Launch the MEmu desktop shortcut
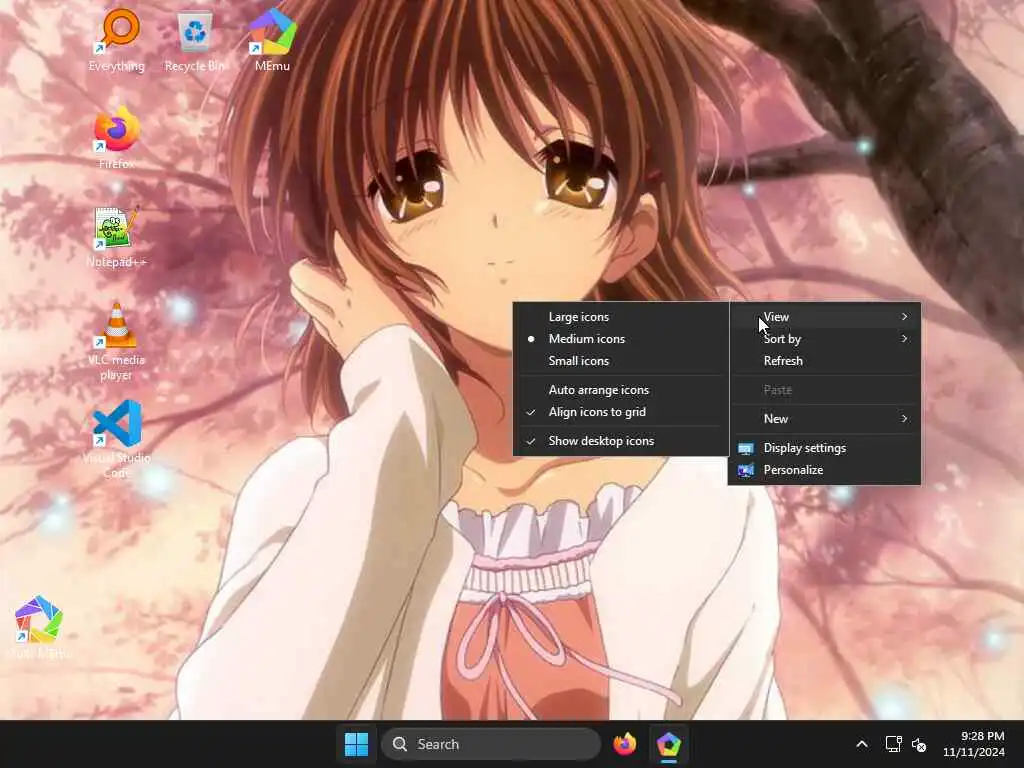Image resolution: width=1024 pixels, height=768 pixels. pyautogui.click(x=273, y=39)
